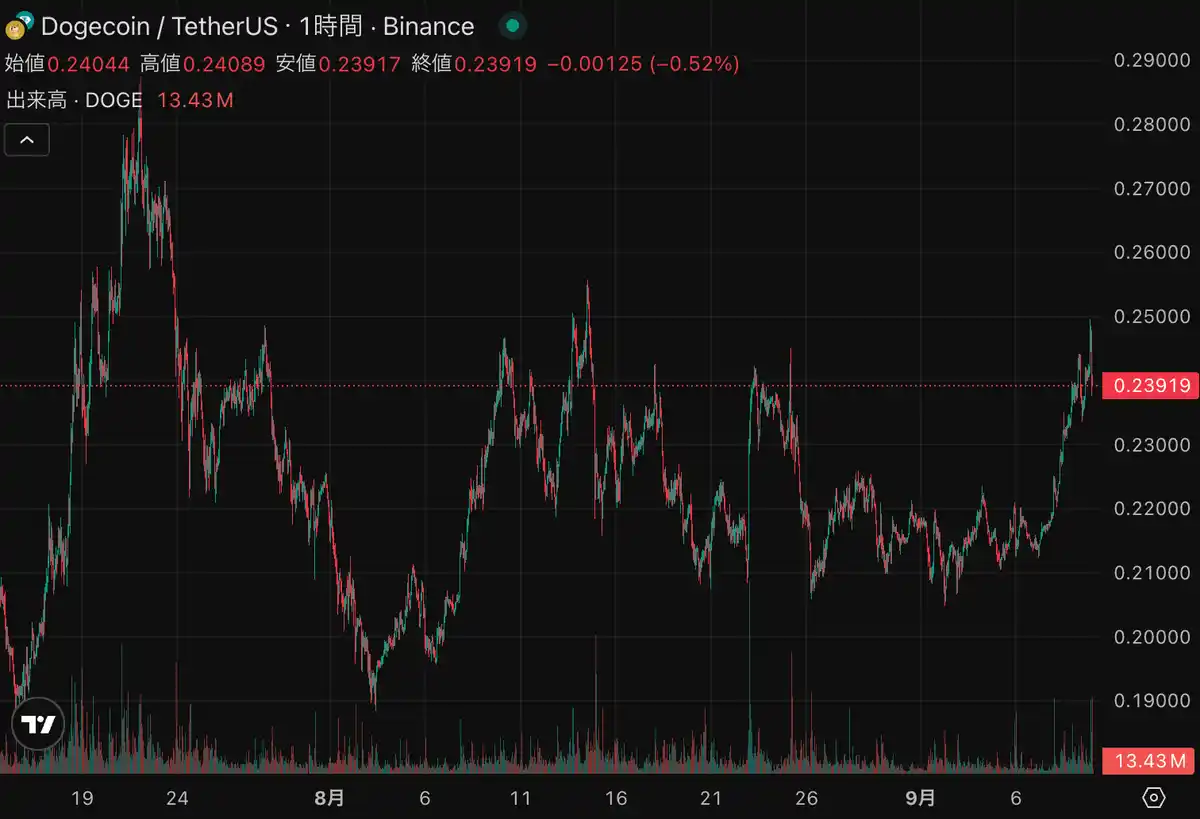Image resolution: width=1200 pixels, height=819 pixels.
Task: Click the 0.25000 price axis label
Action: (x=1152, y=317)
